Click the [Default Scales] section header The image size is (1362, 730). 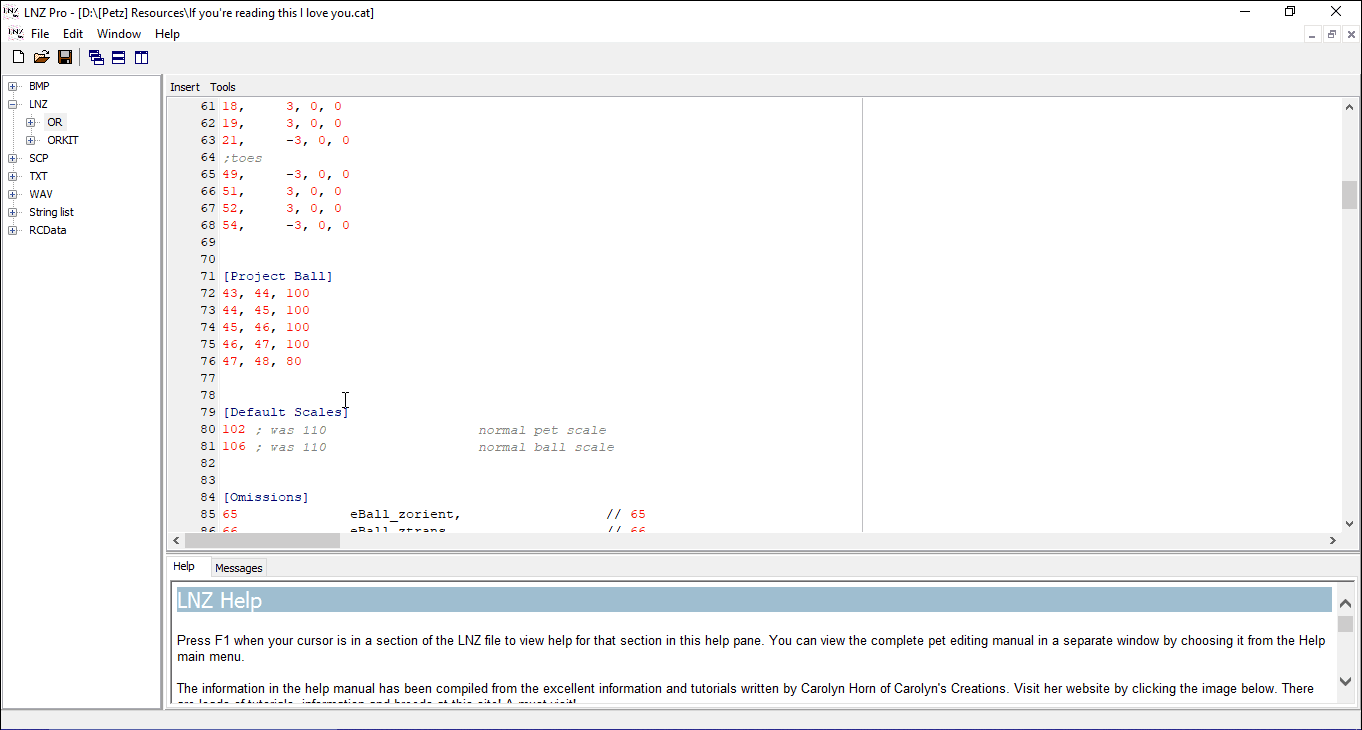286,412
